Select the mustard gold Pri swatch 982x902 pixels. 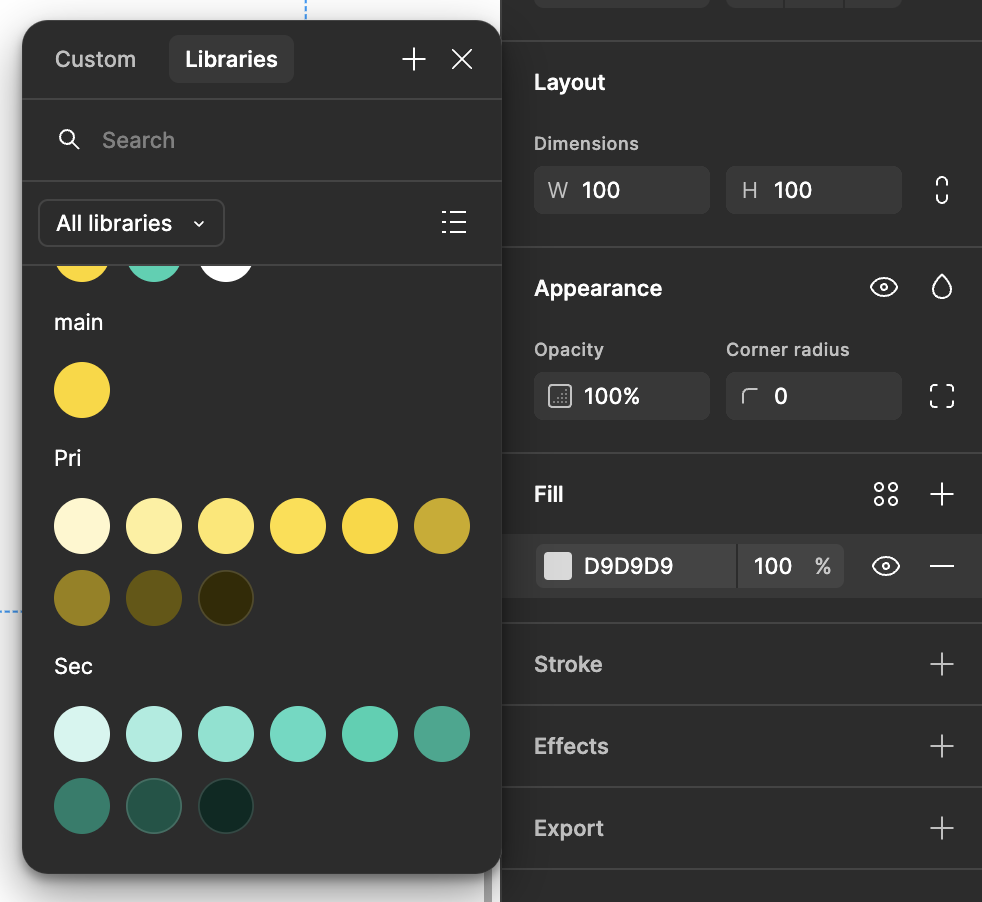[442, 526]
